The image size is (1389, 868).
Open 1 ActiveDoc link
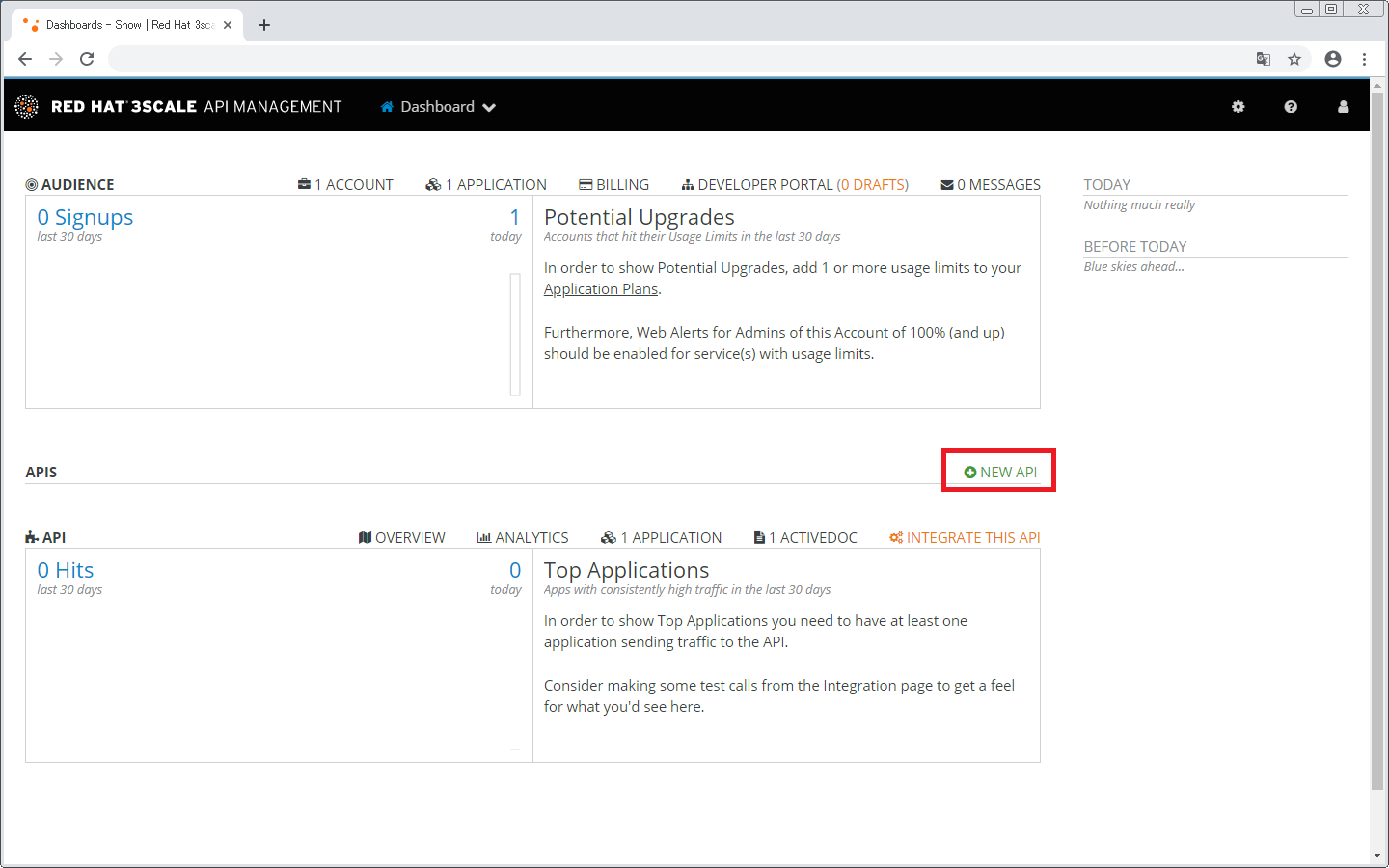point(805,538)
